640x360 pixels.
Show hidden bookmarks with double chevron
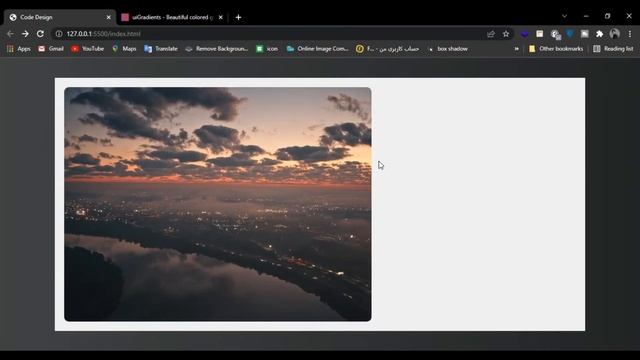(x=517, y=49)
